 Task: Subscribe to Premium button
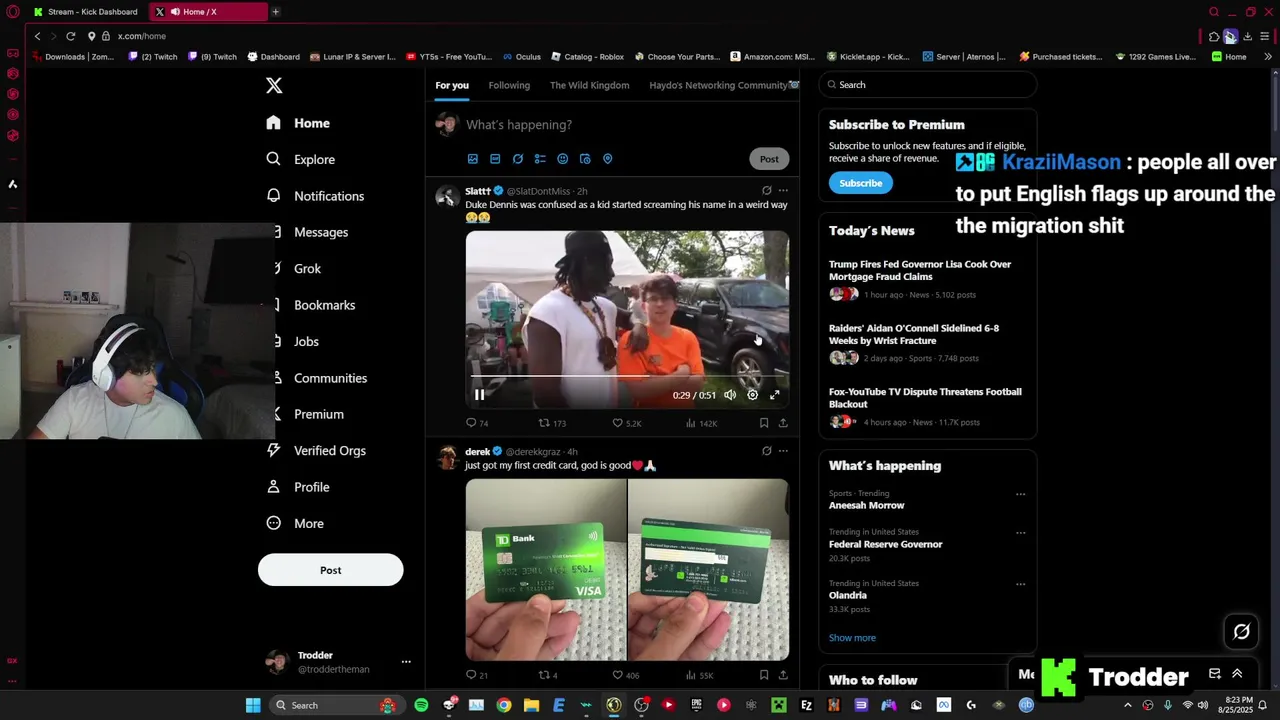861,183
